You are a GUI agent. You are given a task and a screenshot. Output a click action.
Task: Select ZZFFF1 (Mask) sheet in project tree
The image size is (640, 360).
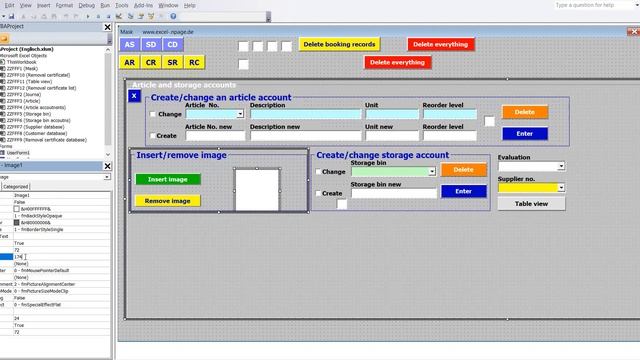pyautogui.click(x=22, y=69)
